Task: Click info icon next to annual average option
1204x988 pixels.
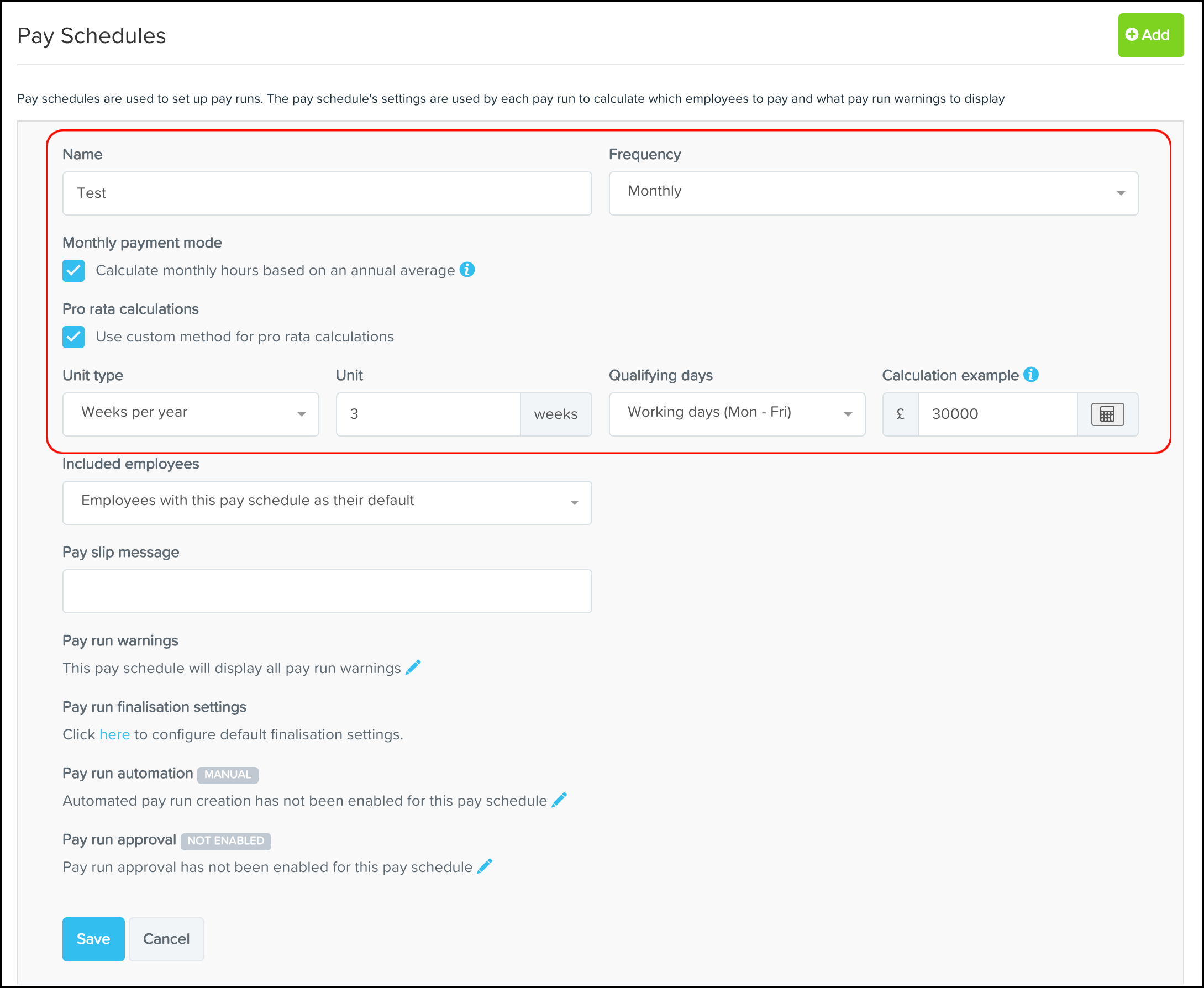Action: click(467, 270)
